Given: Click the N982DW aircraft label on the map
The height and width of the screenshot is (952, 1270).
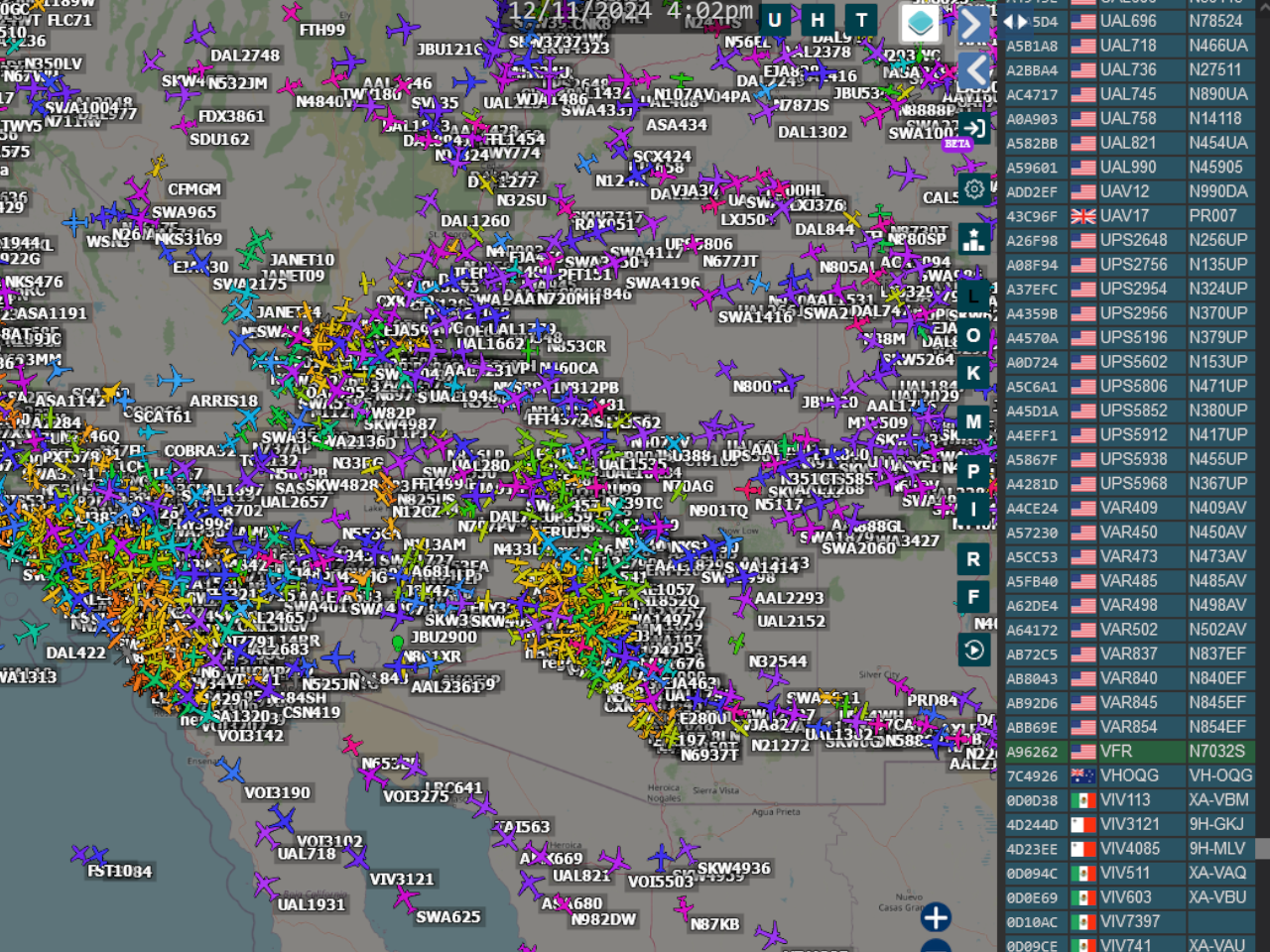Looking at the screenshot, I should (x=603, y=919).
